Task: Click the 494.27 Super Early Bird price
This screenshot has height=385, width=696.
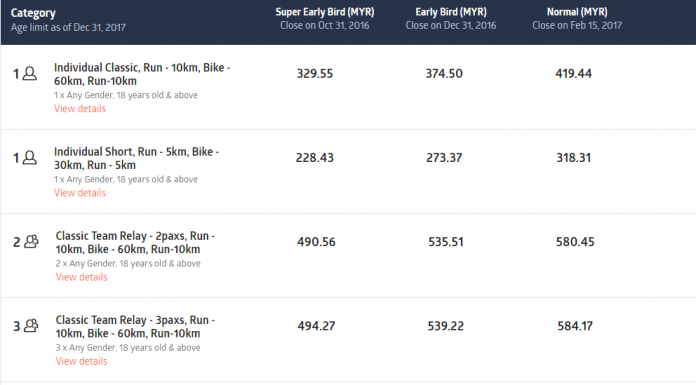Action: click(x=316, y=326)
